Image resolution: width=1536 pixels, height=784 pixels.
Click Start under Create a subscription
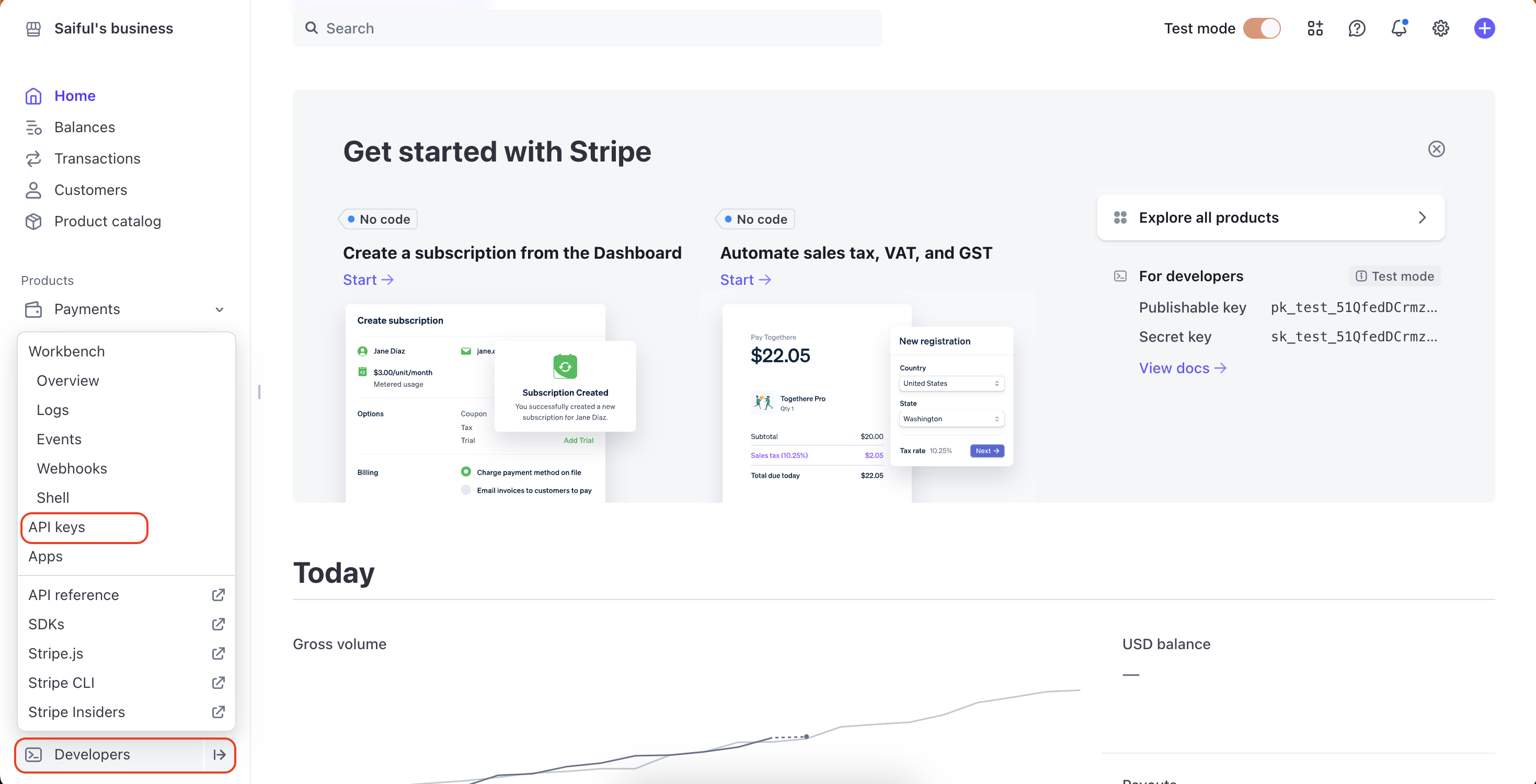pyautogui.click(x=368, y=280)
